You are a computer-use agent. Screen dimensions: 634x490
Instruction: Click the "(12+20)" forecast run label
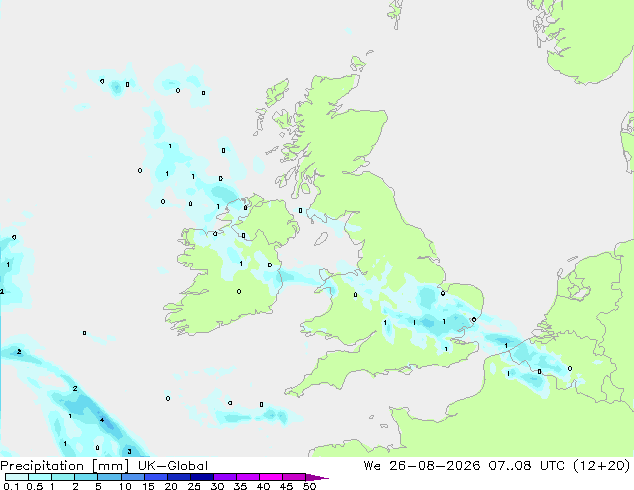602,466
